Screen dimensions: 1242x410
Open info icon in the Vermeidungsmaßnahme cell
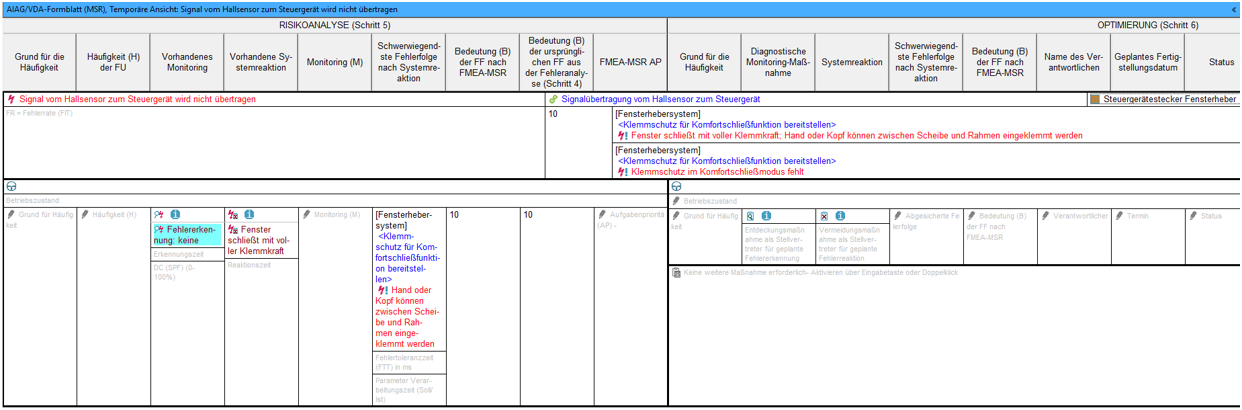(x=840, y=216)
